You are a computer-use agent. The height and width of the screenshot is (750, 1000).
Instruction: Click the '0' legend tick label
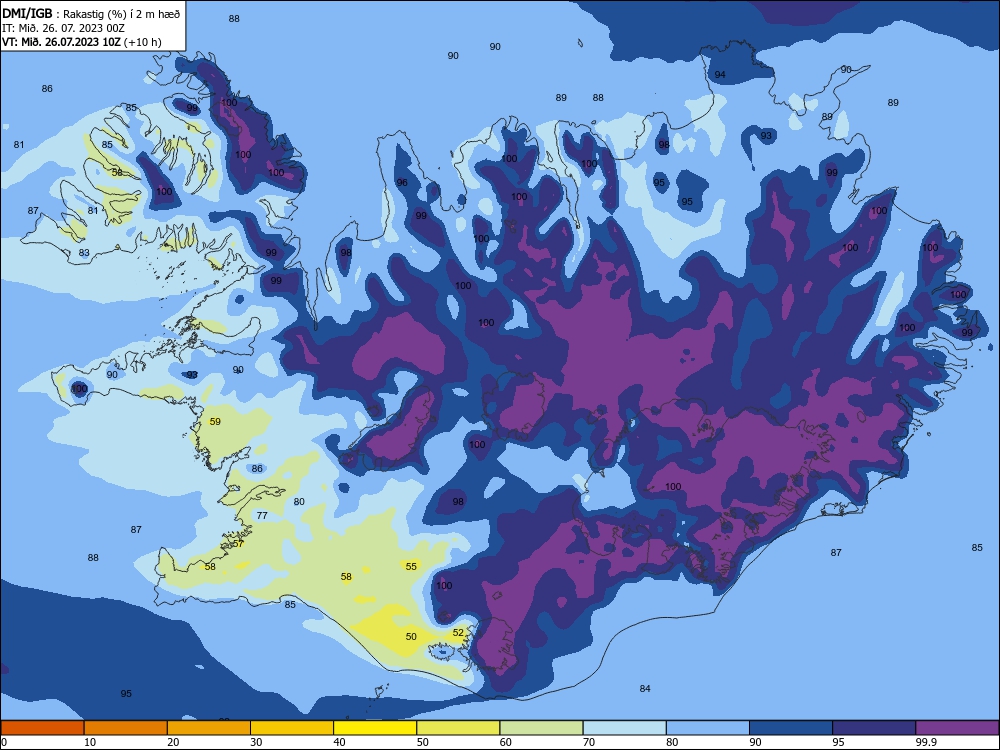pos(4,742)
